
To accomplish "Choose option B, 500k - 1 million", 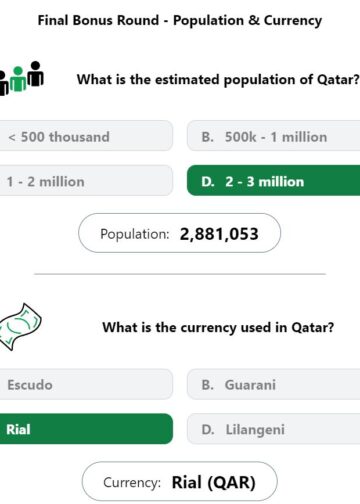I will point(273,136).
